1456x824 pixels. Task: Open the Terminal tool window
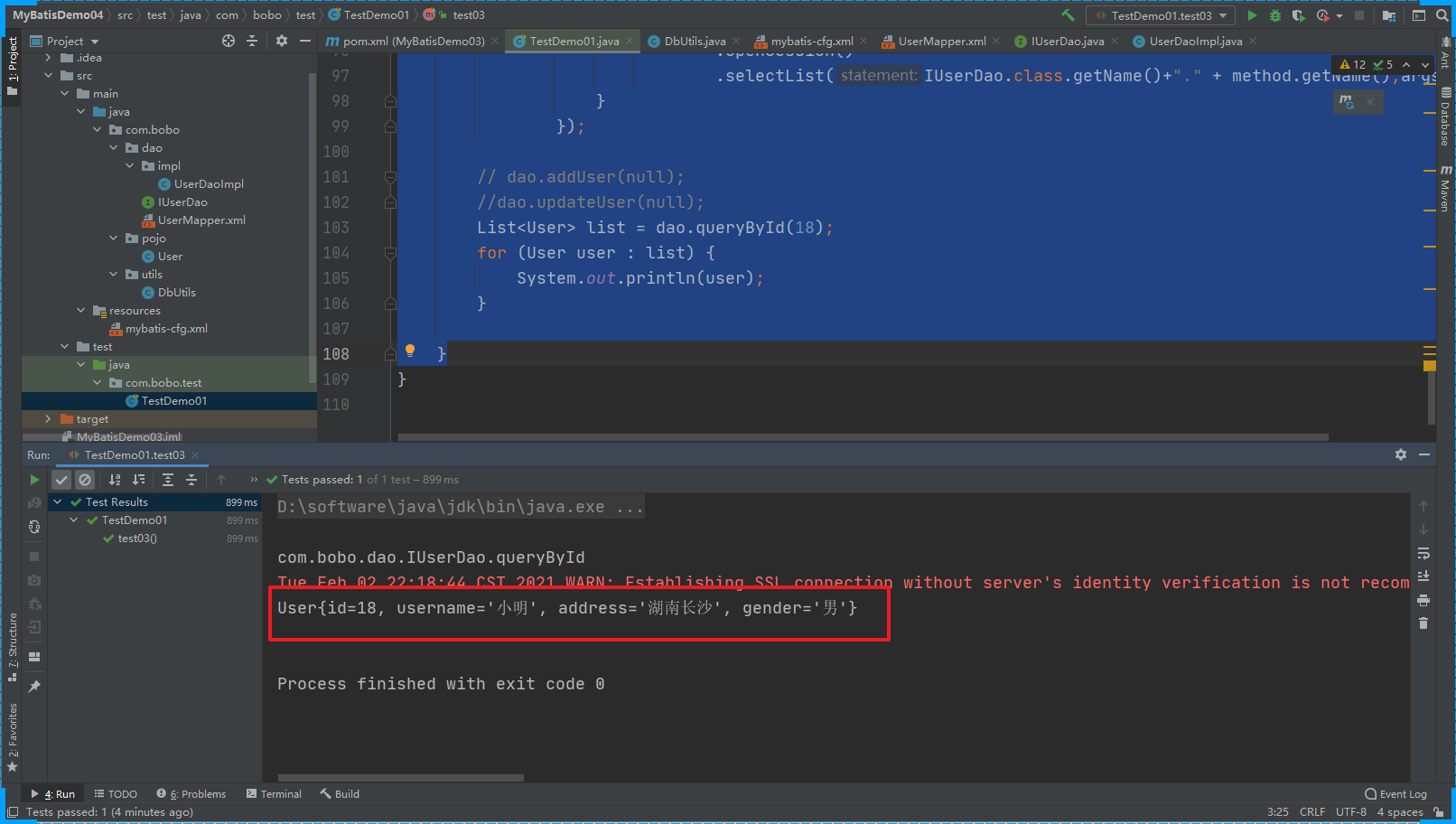[274, 794]
